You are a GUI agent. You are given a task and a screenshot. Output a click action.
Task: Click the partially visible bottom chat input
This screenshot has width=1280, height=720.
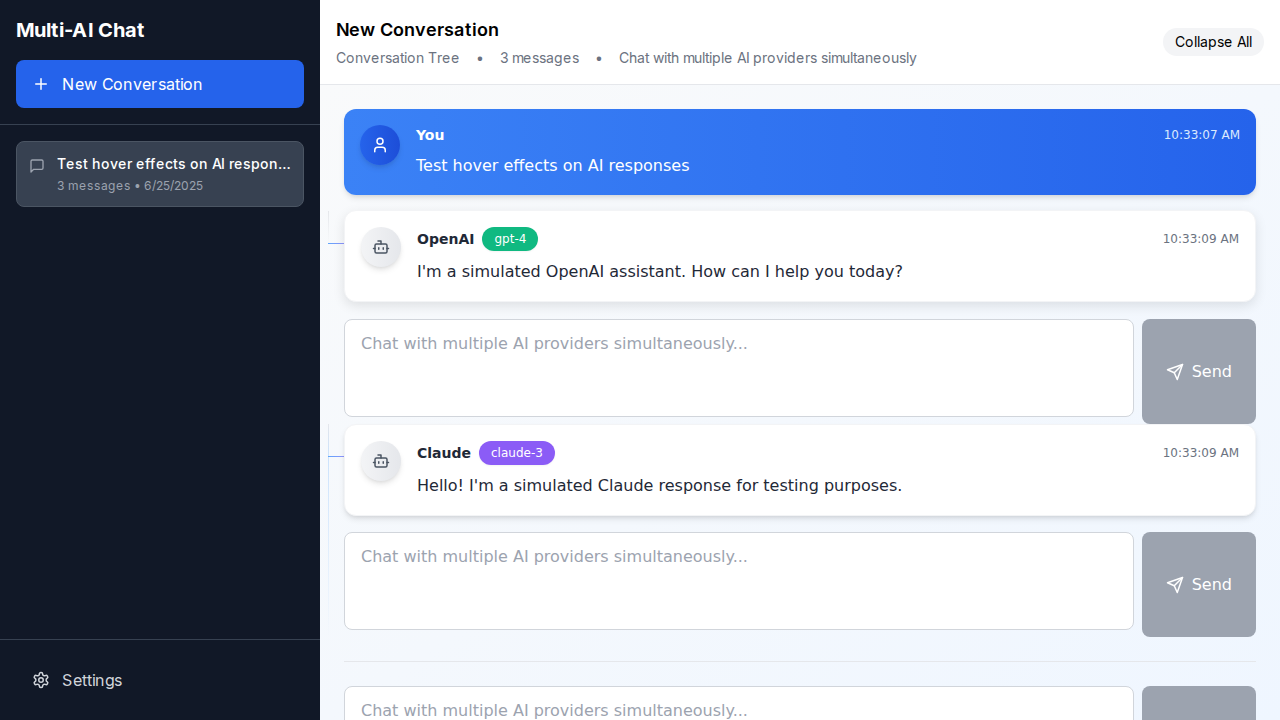pyautogui.click(x=739, y=703)
